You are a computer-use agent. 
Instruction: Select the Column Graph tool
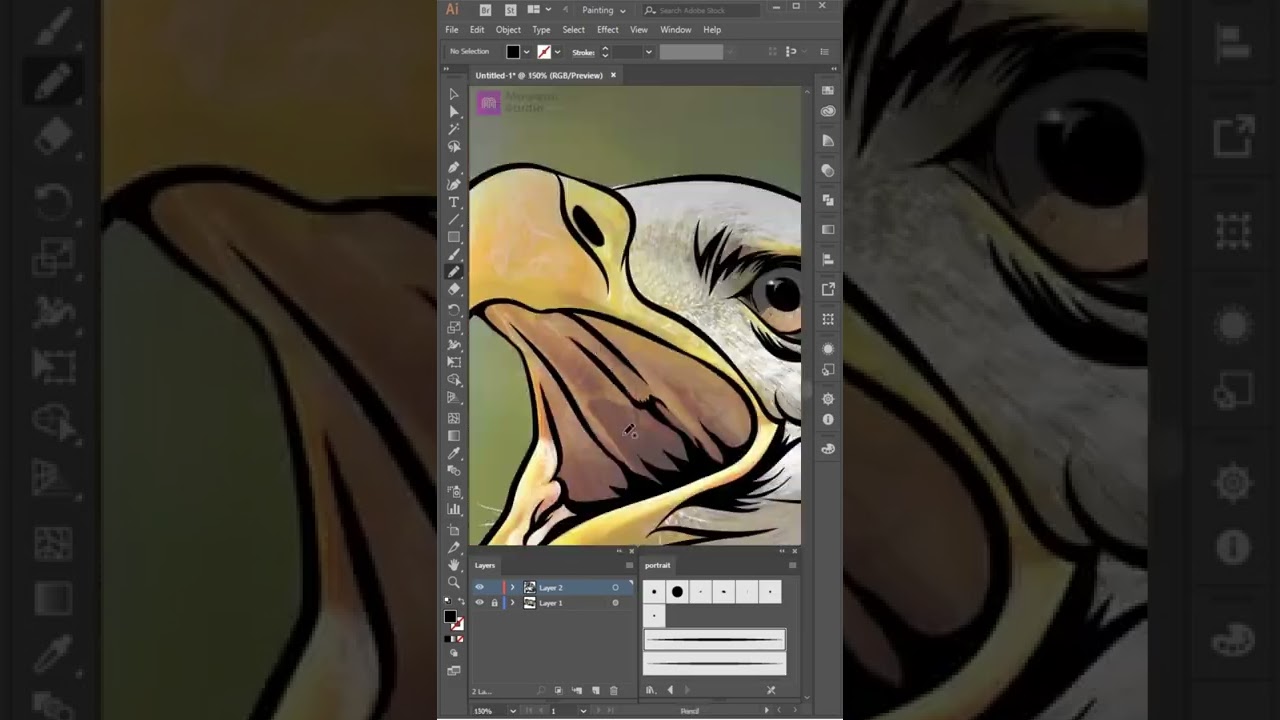pos(454,508)
